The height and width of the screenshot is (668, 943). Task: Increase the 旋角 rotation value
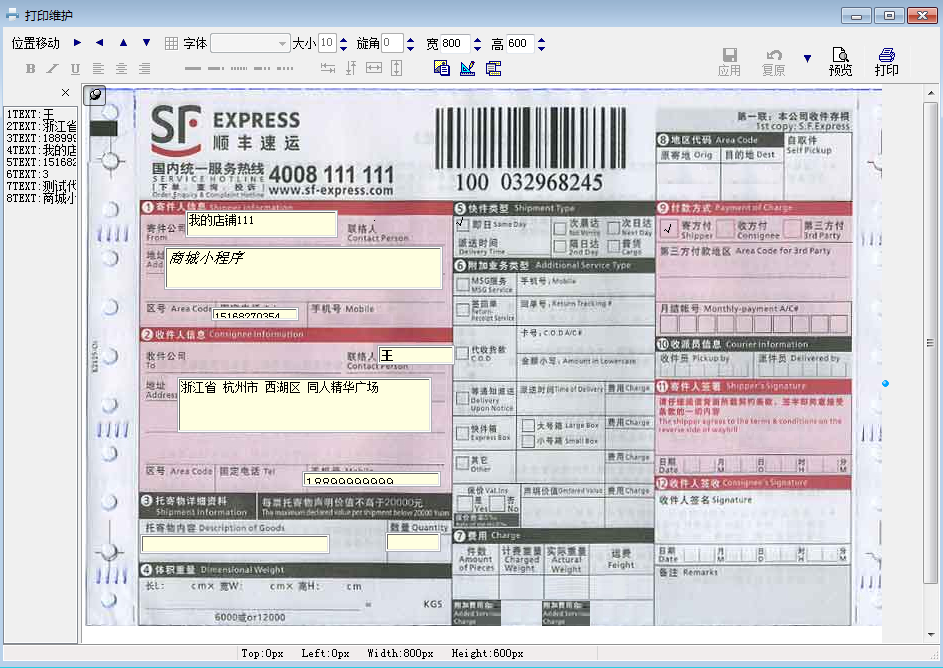tap(410, 40)
